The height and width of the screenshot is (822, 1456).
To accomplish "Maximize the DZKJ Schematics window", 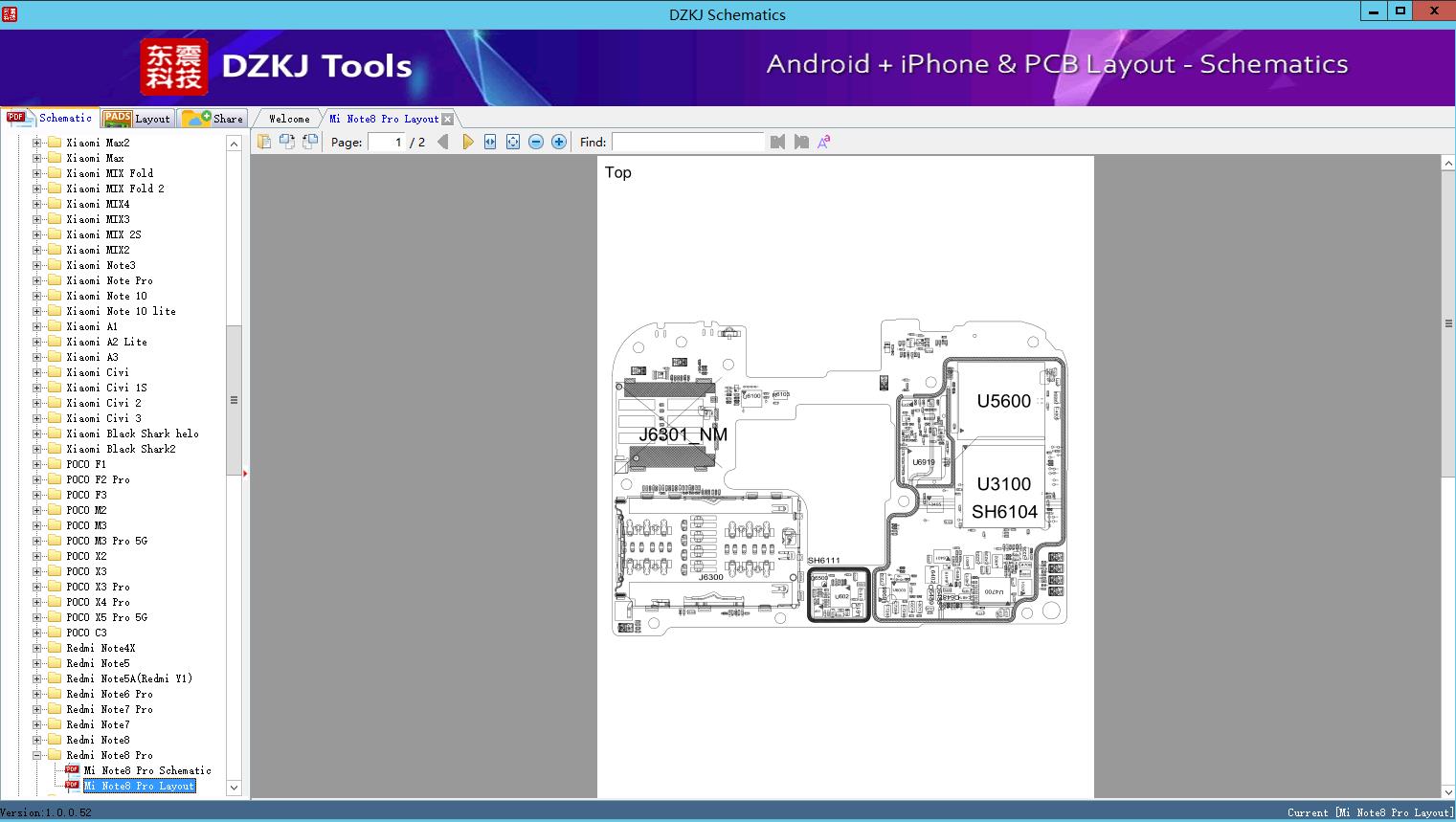I will coord(1400,11).
